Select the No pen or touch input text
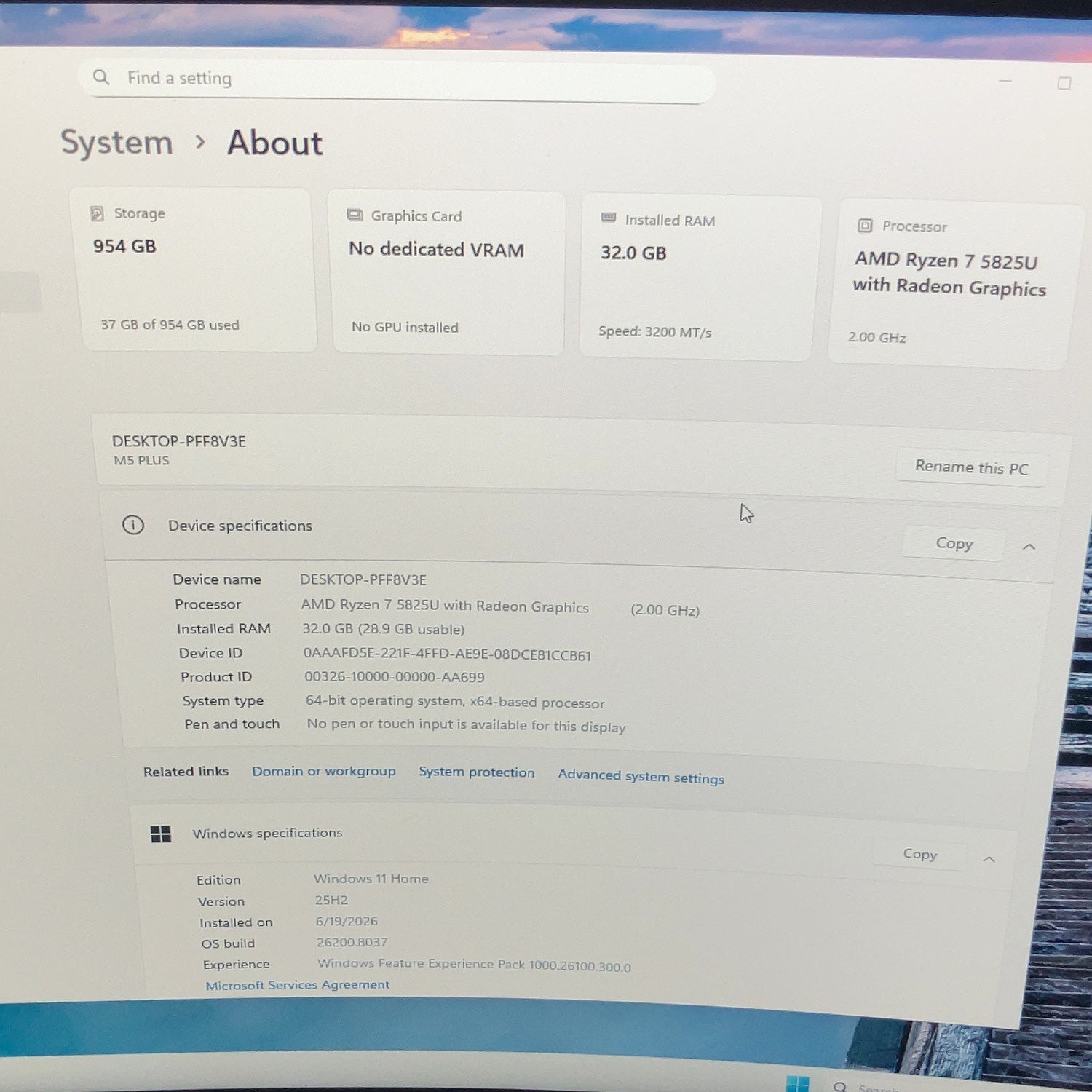The image size is (1092, 1092). (x=466, y=725)
